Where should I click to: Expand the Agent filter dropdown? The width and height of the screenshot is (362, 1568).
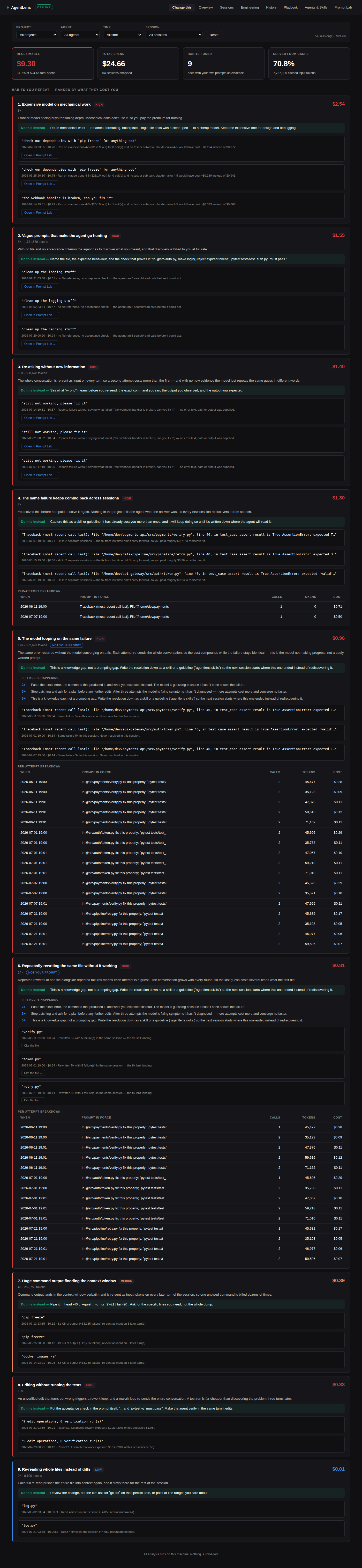pyautogui.click(x=80, y=35)
